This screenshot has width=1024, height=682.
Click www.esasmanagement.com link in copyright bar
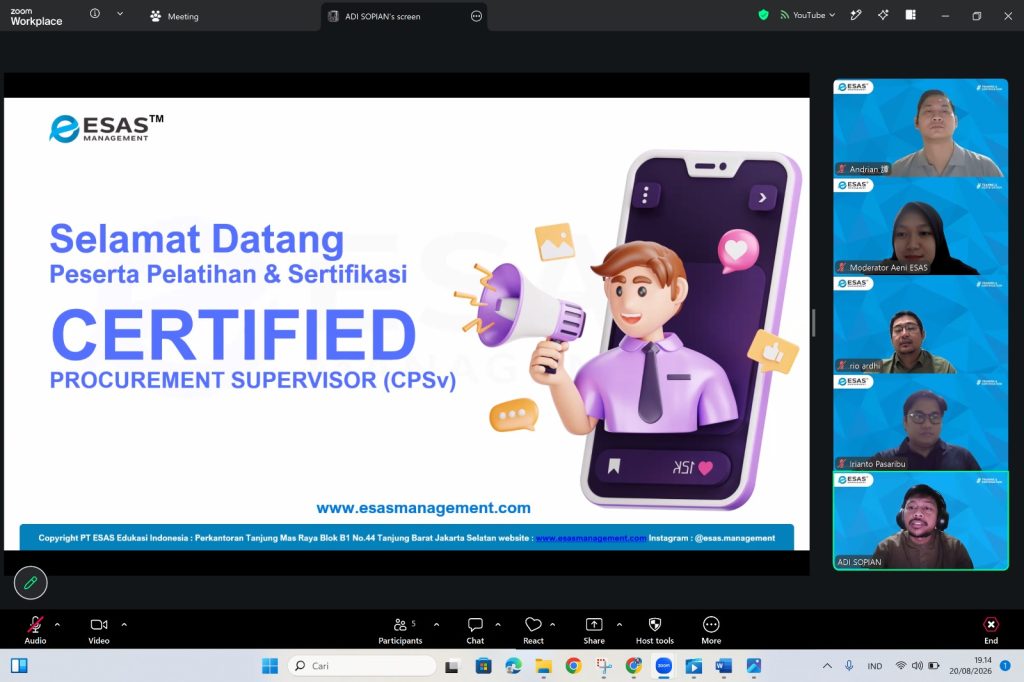[591, 538]
